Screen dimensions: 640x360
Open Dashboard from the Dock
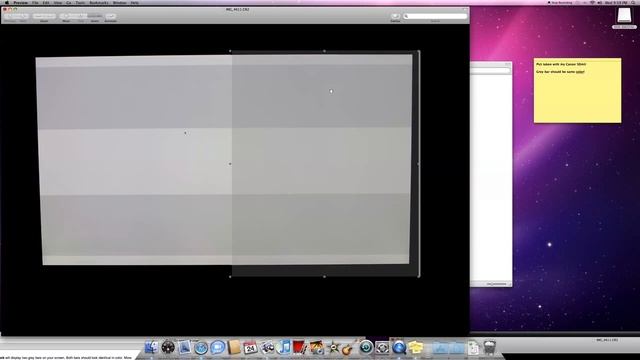pyautogui.click(x=168, y=347)
